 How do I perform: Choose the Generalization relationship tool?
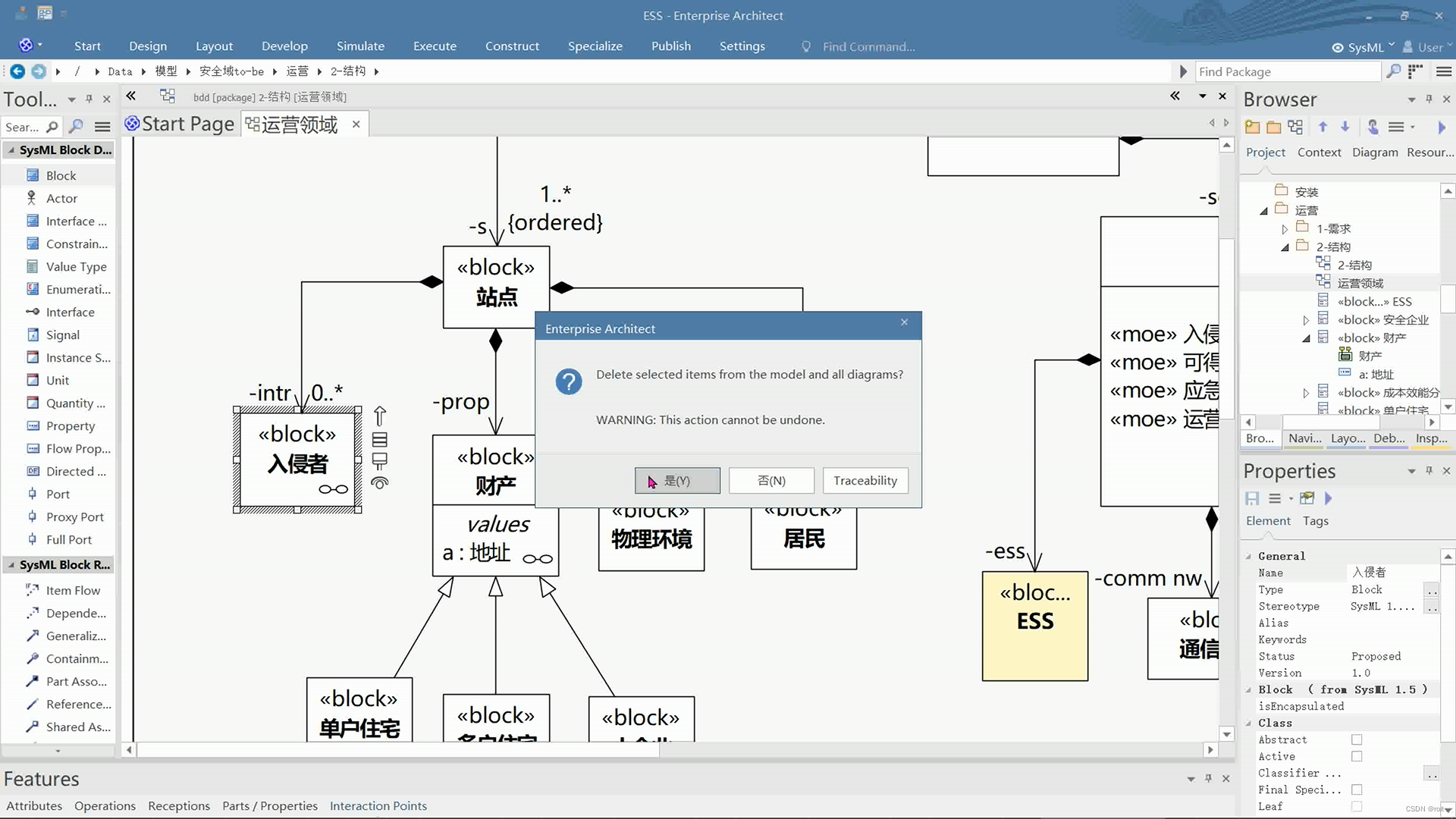(75, 636)
